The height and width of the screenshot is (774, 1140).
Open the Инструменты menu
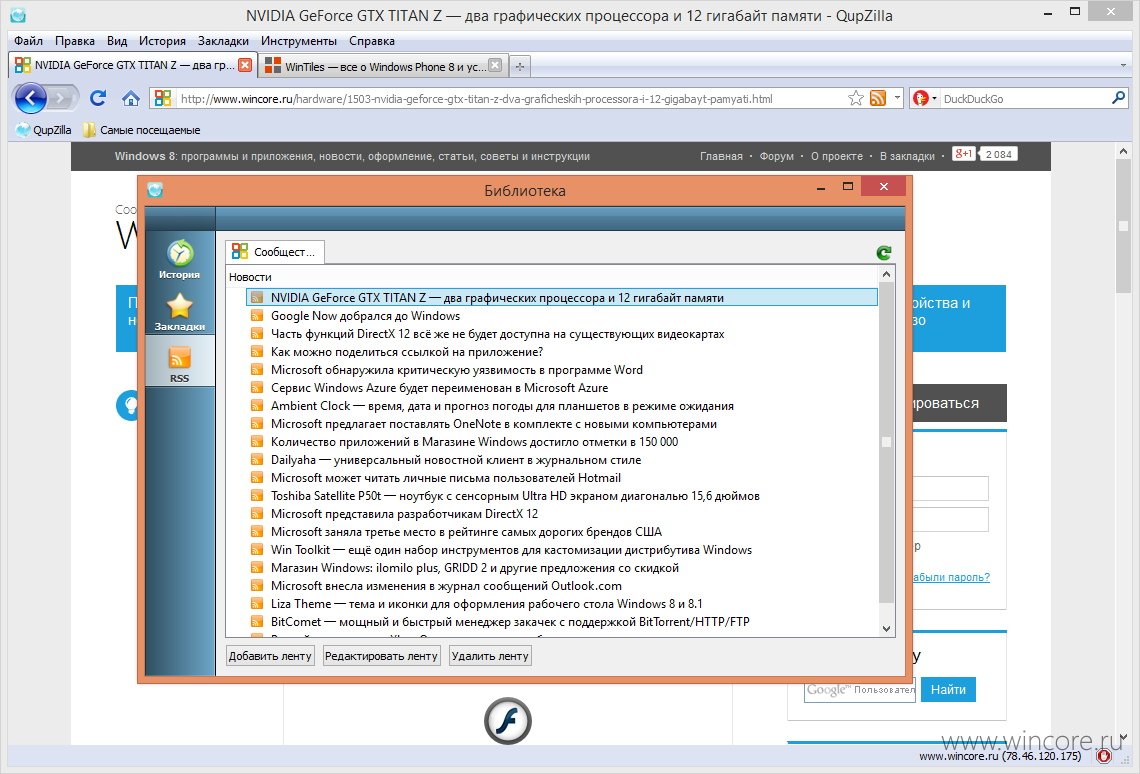(299, 41)
